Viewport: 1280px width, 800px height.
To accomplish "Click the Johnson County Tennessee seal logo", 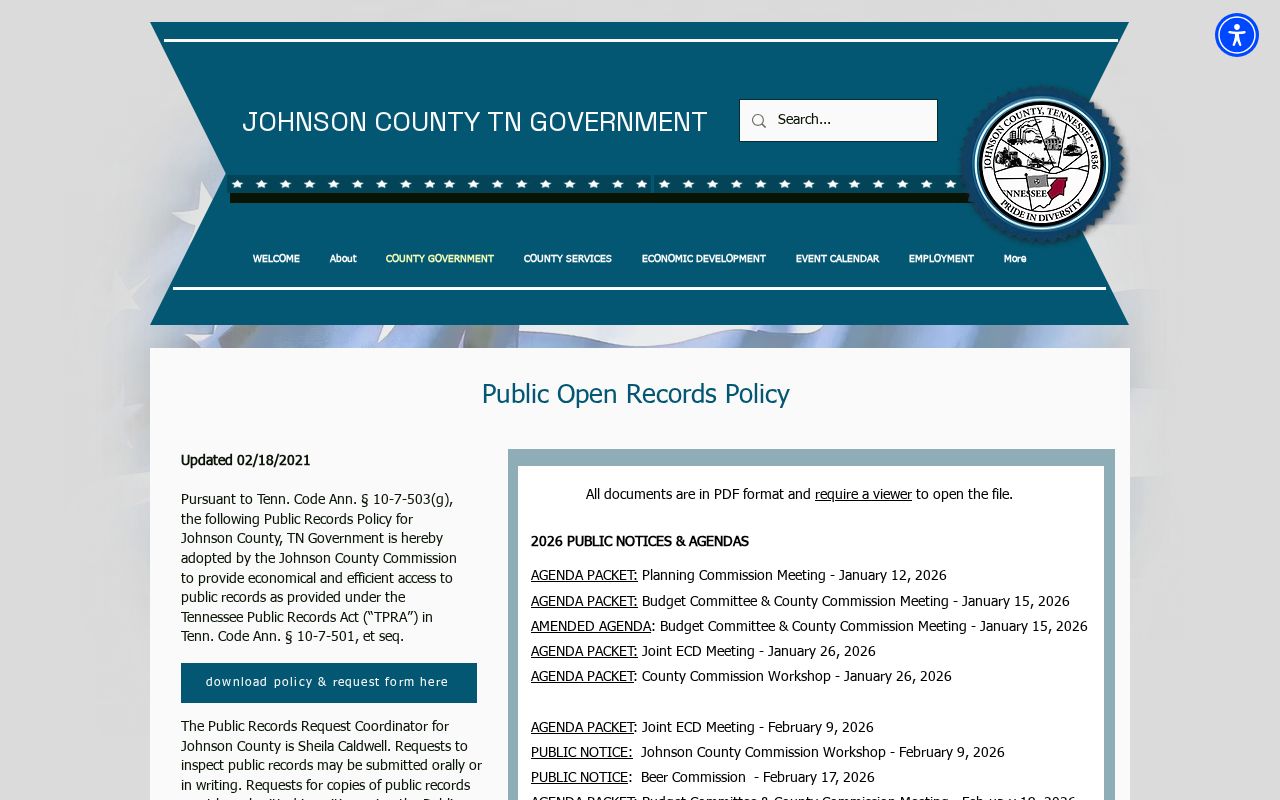I will coord(1041,163).
